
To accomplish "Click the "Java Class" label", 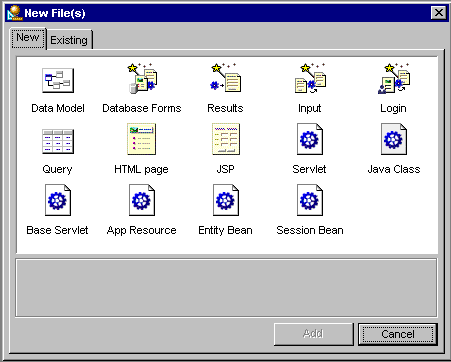I will coord(394,169).
